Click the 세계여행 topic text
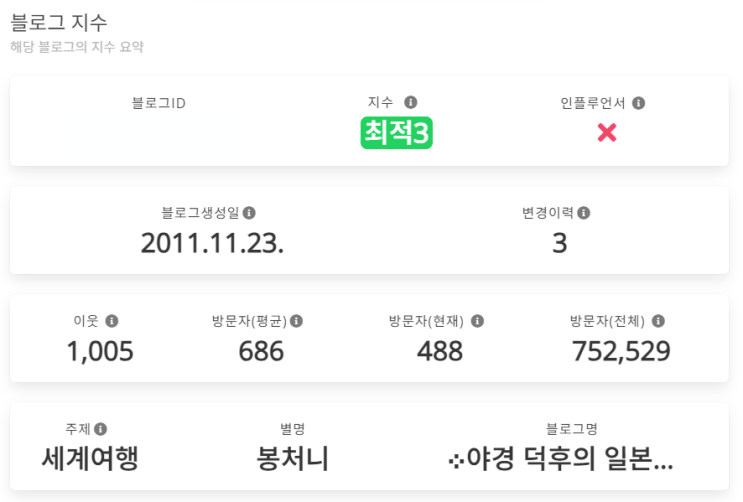The image size is (743, 502). [89, 459]
